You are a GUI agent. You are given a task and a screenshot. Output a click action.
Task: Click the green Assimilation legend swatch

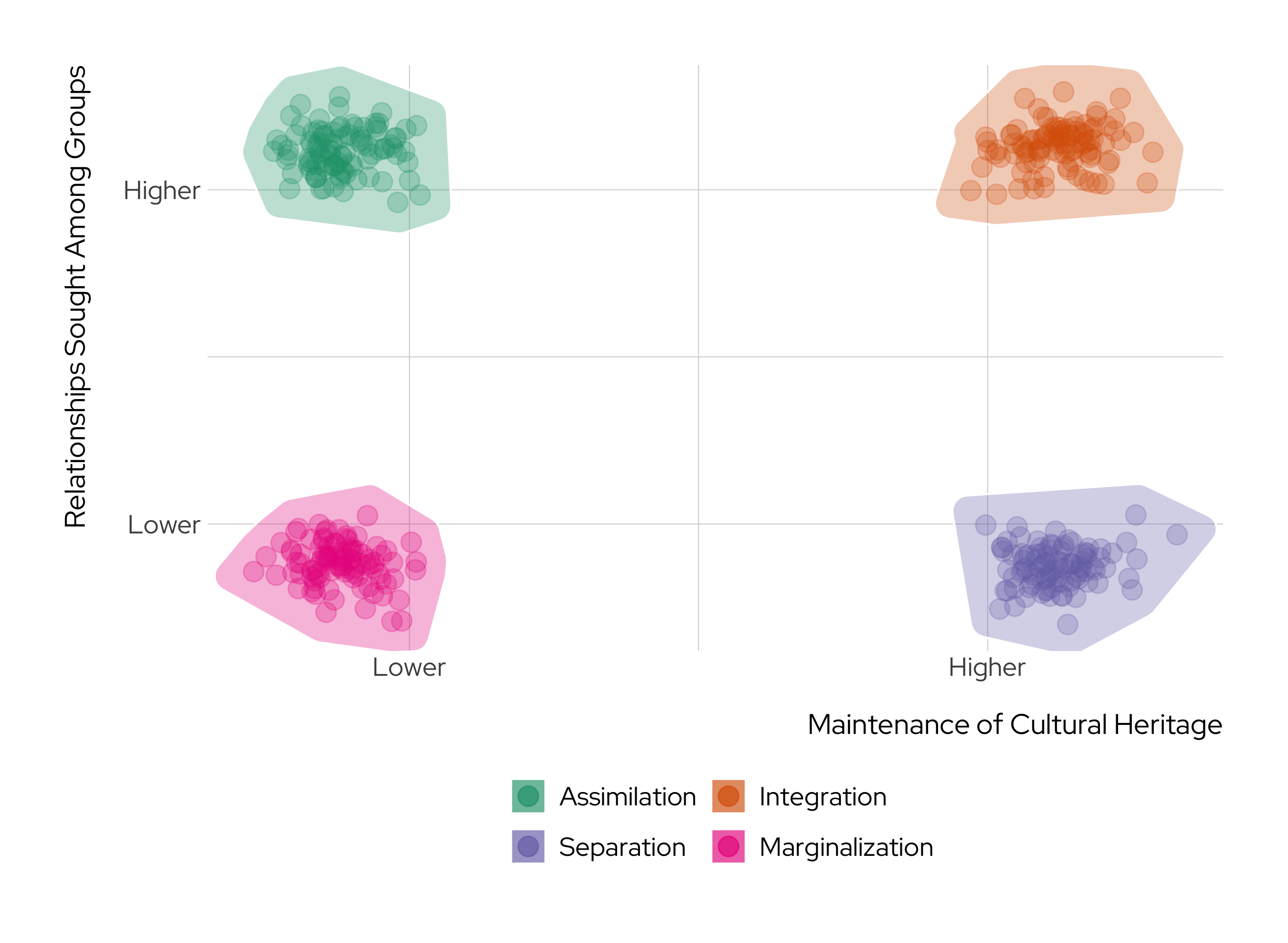528,796
